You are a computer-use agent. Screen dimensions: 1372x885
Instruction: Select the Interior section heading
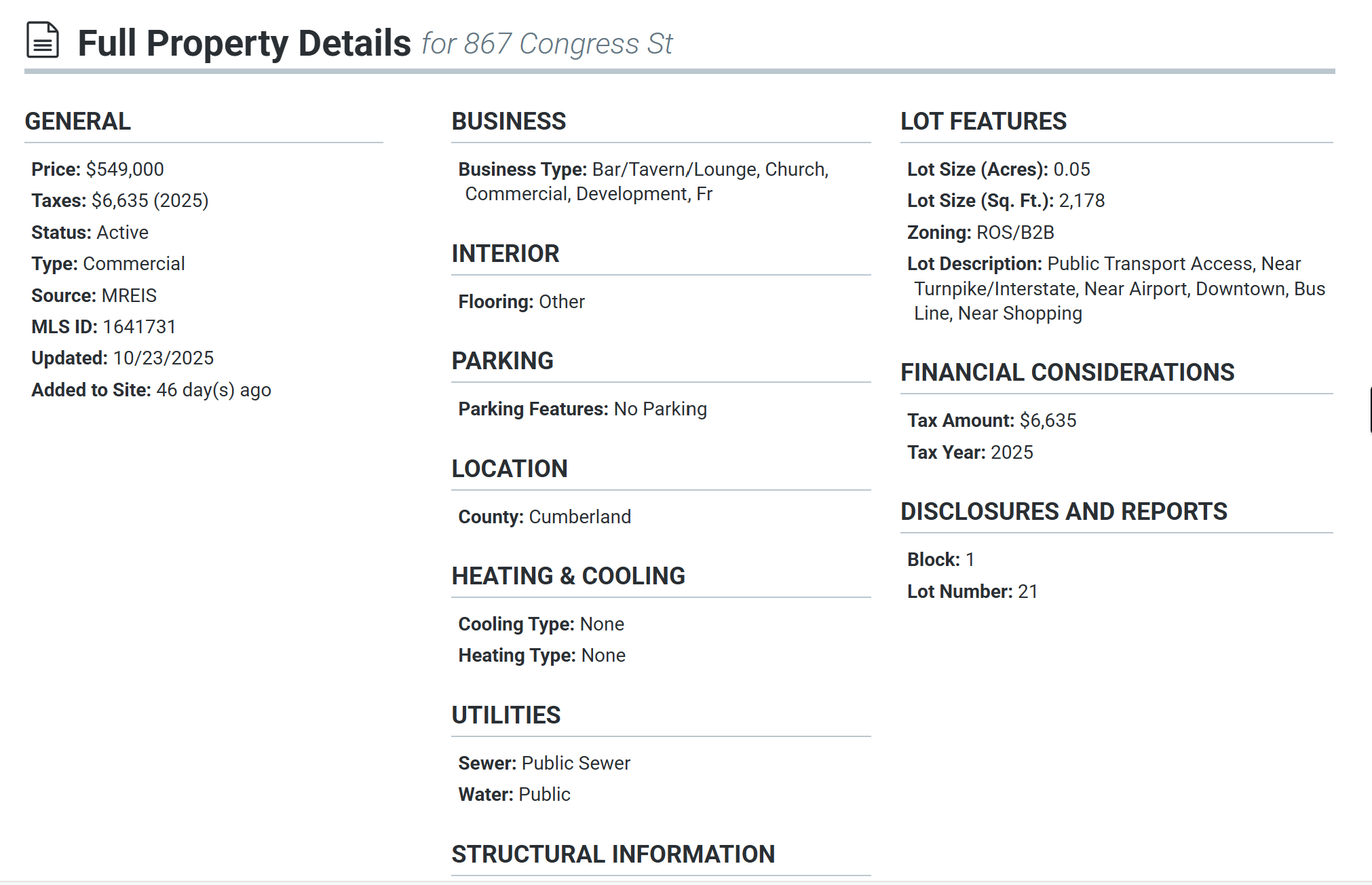tap(506, 254)
